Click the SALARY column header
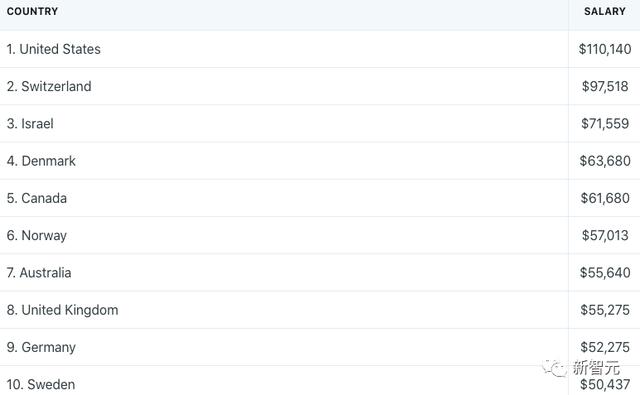640x395 pixels. (604, 11)
